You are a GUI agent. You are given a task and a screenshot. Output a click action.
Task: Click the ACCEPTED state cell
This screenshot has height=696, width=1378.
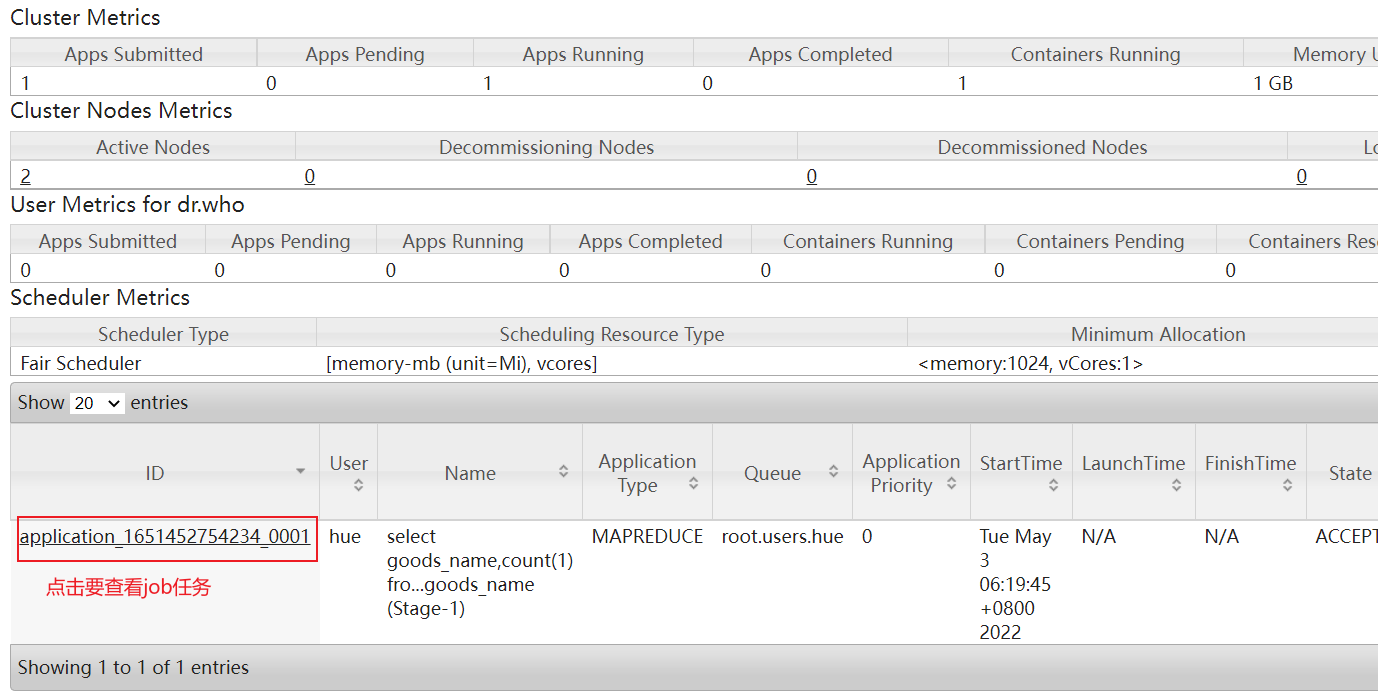point(1346,537)
